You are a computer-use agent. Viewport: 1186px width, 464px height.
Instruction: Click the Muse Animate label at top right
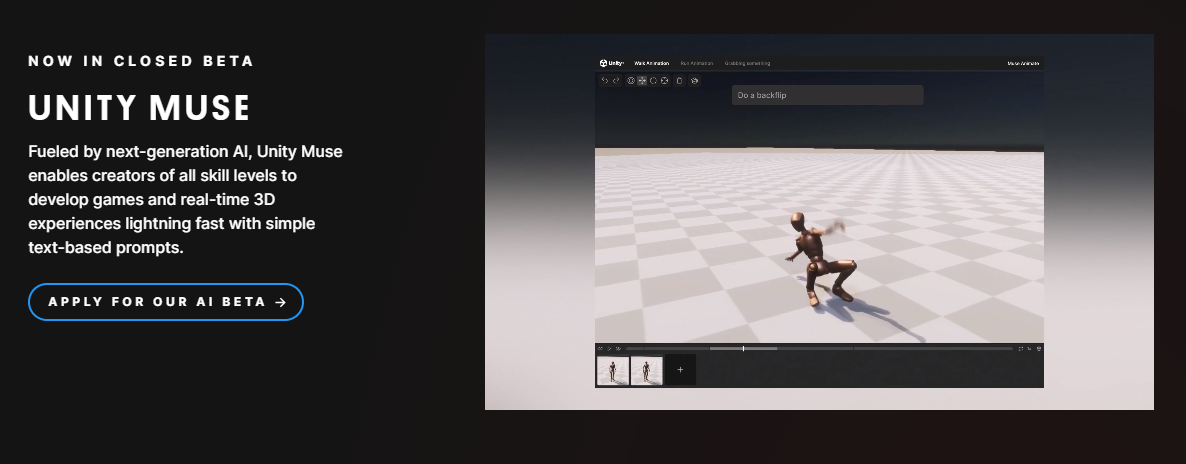pyautogui.click(x=1023, y=64)
